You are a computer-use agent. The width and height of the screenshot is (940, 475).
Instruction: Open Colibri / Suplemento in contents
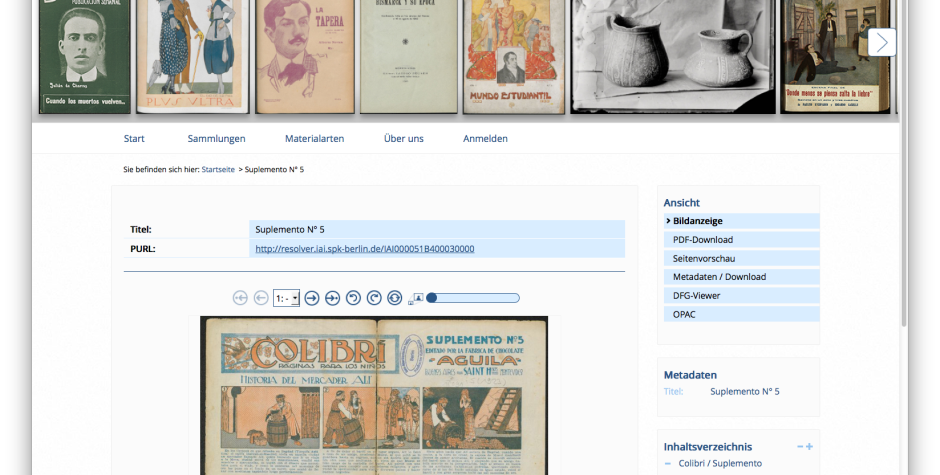coord(720,464)
